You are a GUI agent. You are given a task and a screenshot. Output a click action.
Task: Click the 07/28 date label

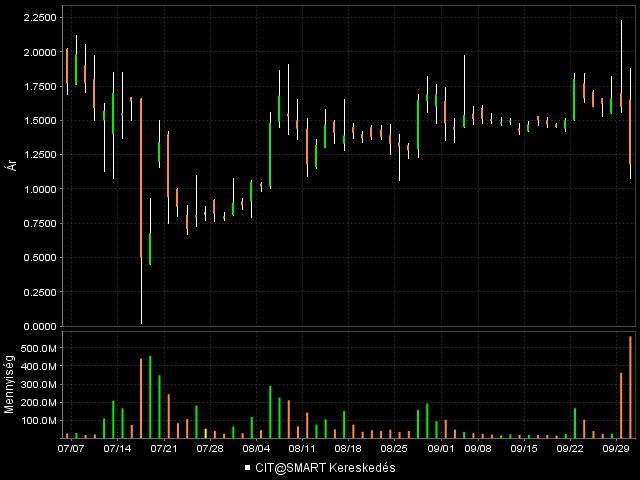[x=210, y=449]
